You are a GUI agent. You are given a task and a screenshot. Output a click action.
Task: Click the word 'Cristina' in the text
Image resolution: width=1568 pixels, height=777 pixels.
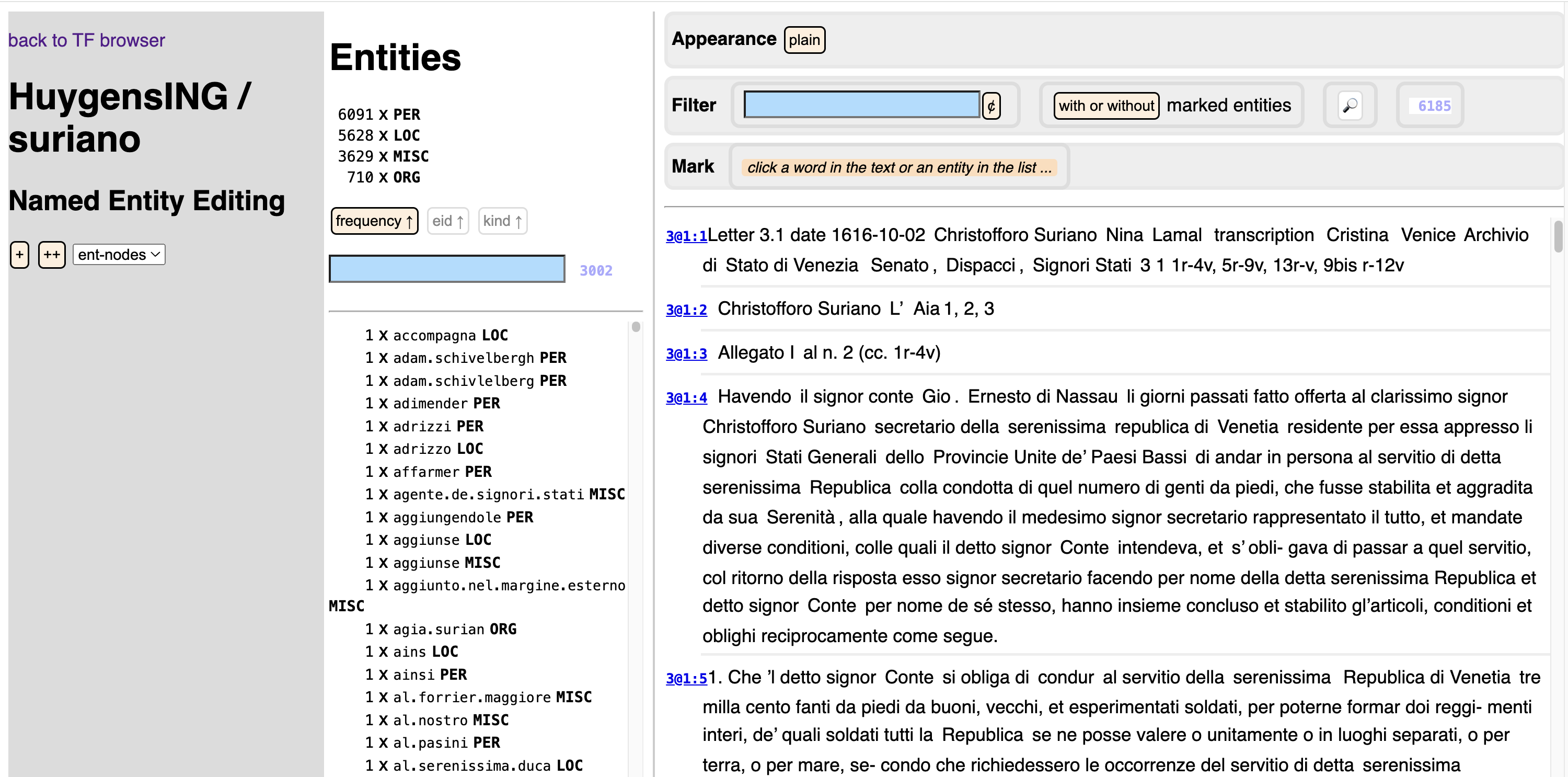coord(1357,235)
